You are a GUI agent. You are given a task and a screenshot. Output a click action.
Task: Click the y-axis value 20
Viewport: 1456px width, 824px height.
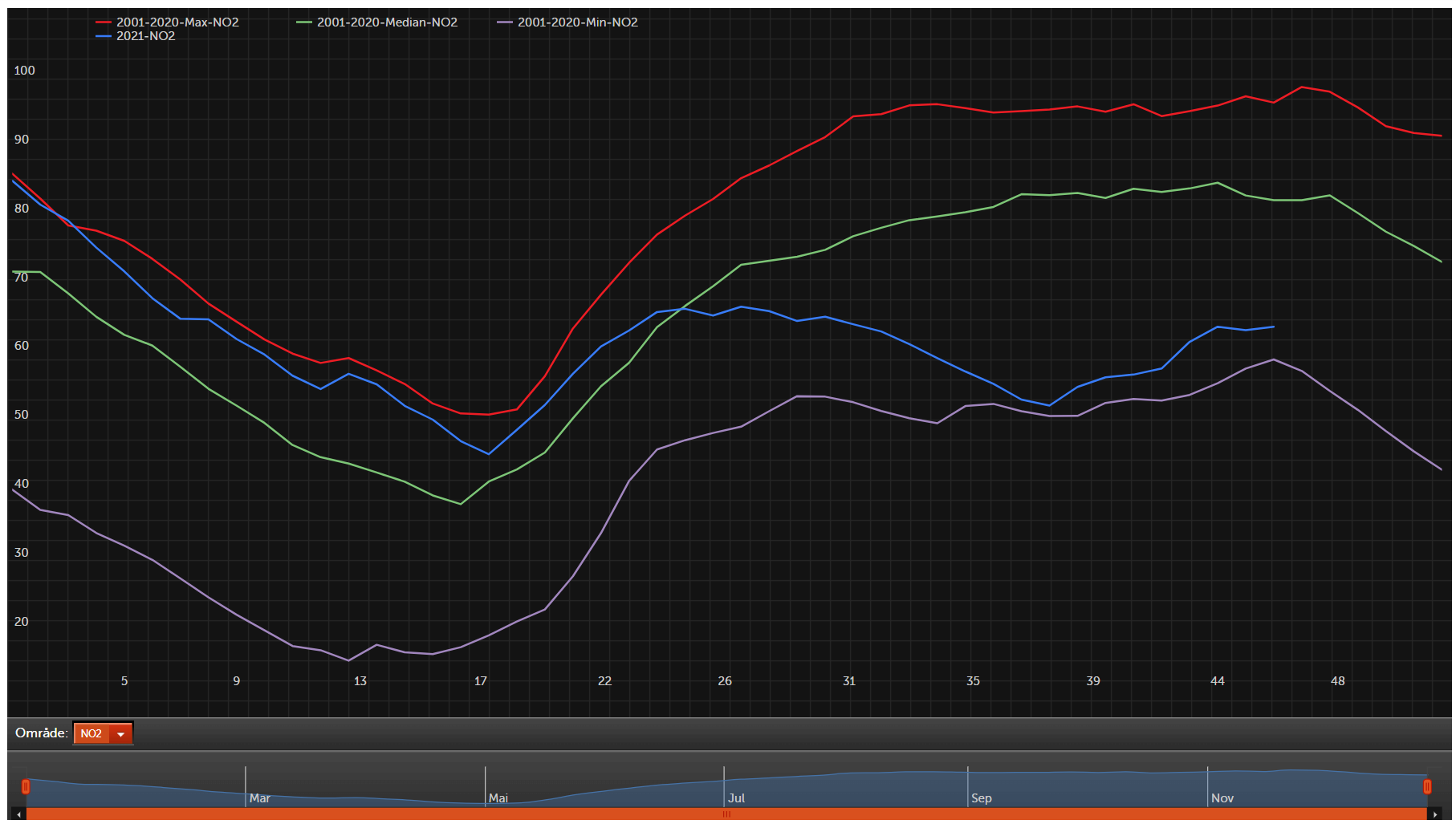click(22, 622)
